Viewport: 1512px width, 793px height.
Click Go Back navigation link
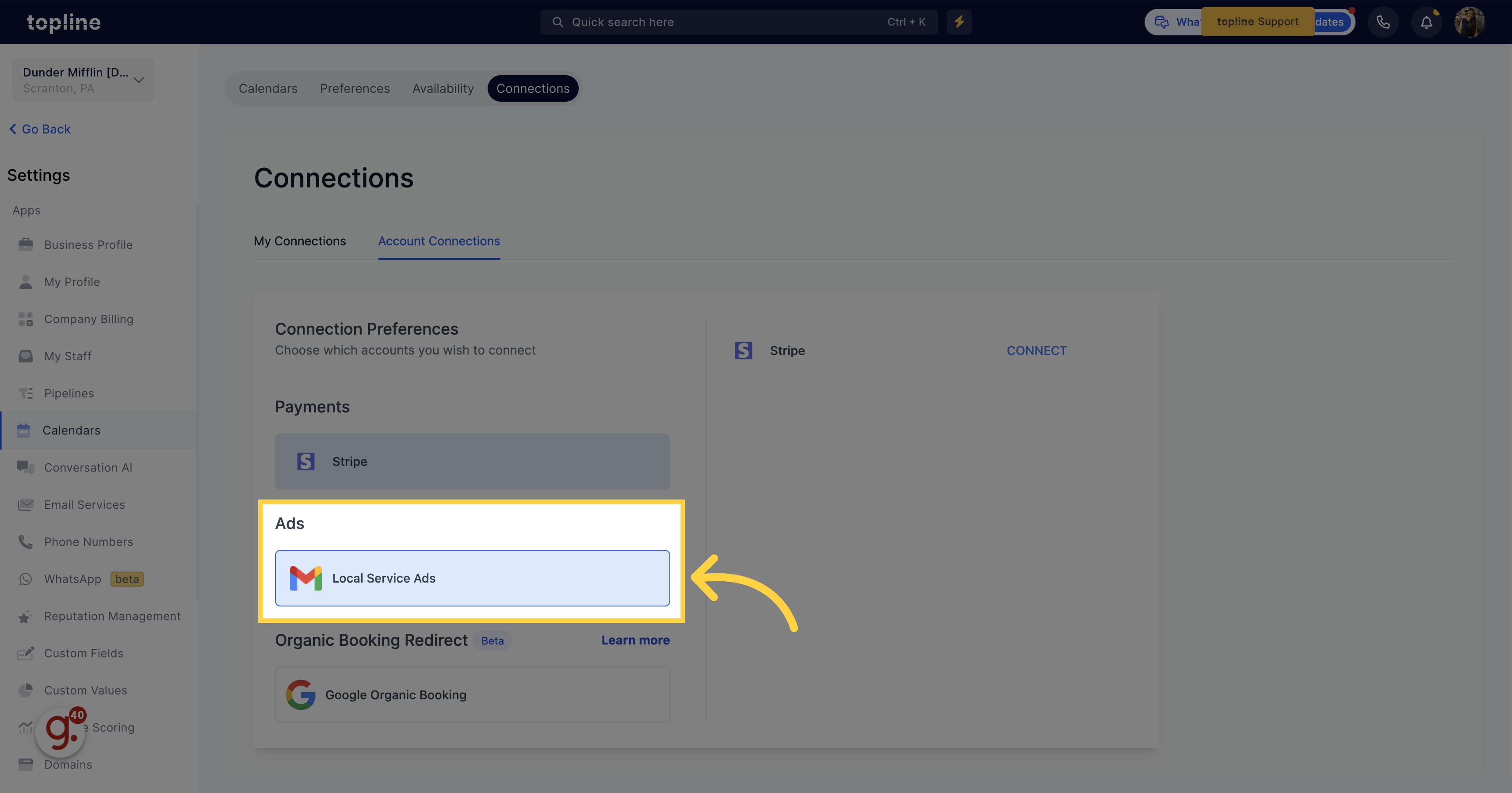[39, 128]
